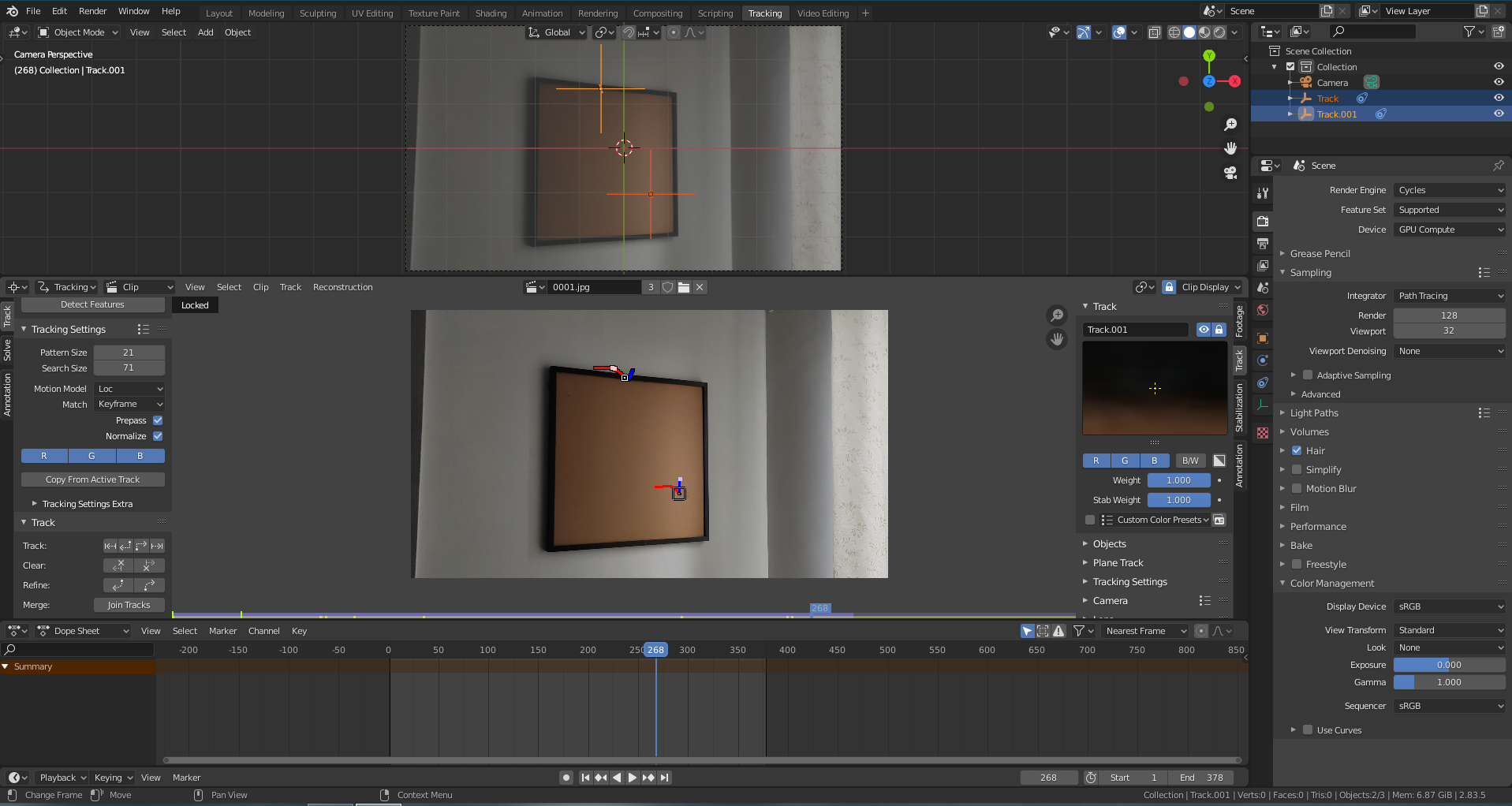
Task: Open the Motion Model dropdown
Action: tap(129, 389)
